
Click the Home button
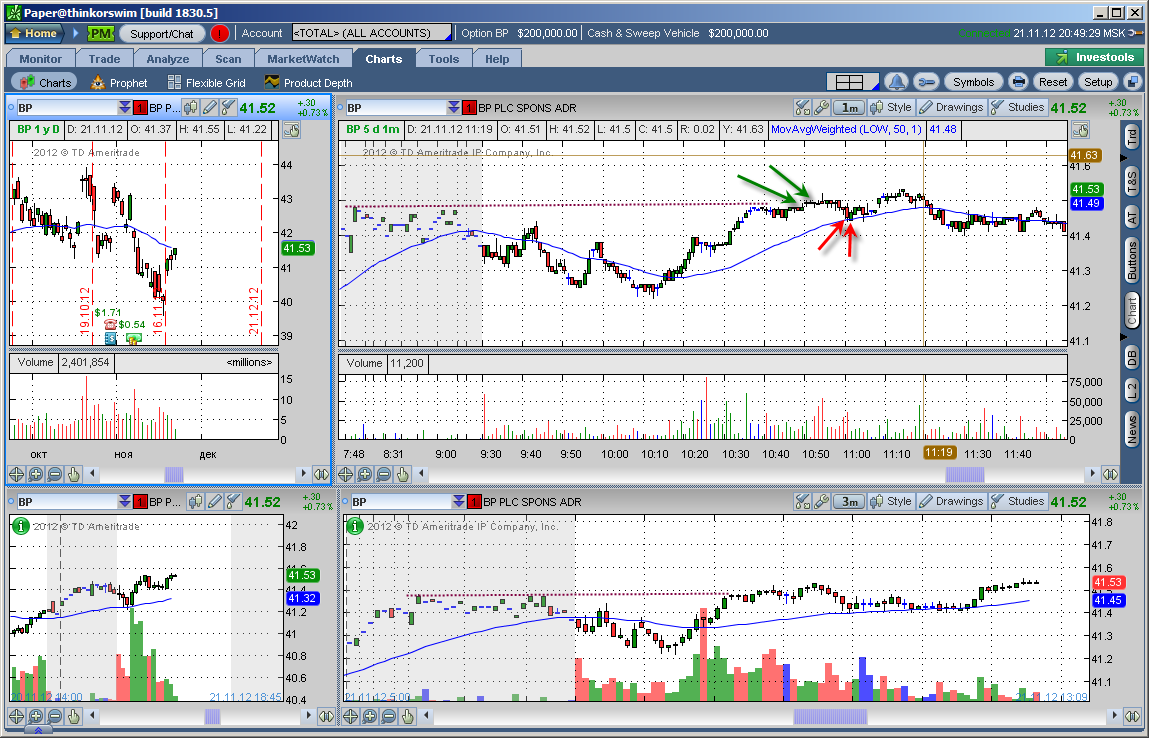point(34,33)
